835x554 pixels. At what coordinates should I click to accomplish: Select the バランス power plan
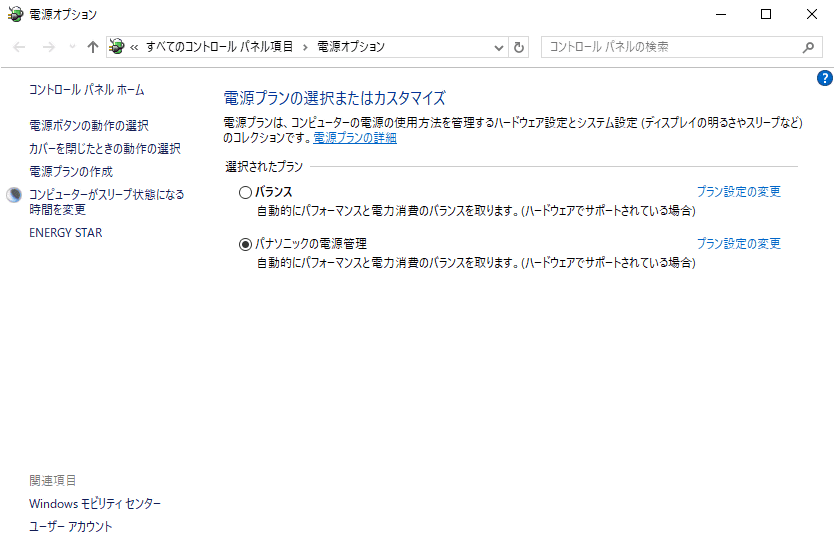pos(245,192)
